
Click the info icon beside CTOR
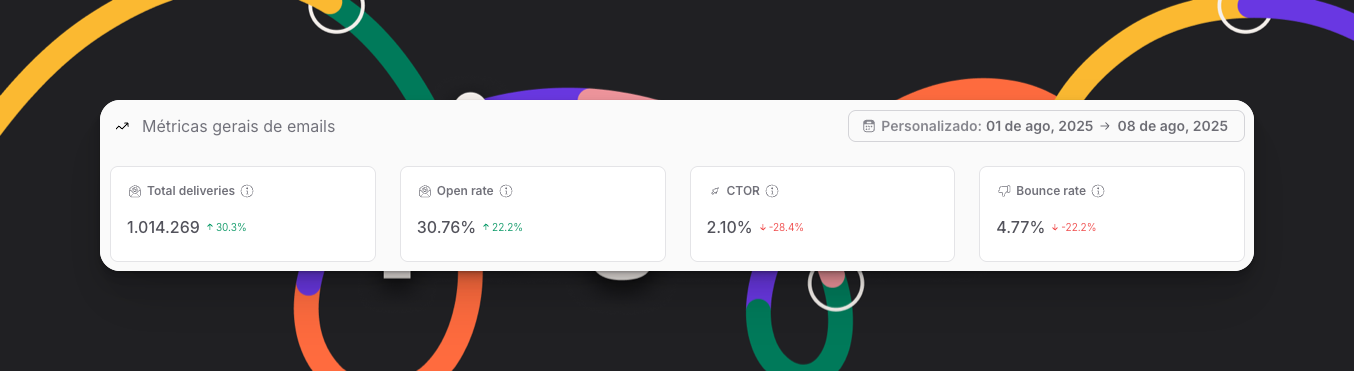point(772,191)
